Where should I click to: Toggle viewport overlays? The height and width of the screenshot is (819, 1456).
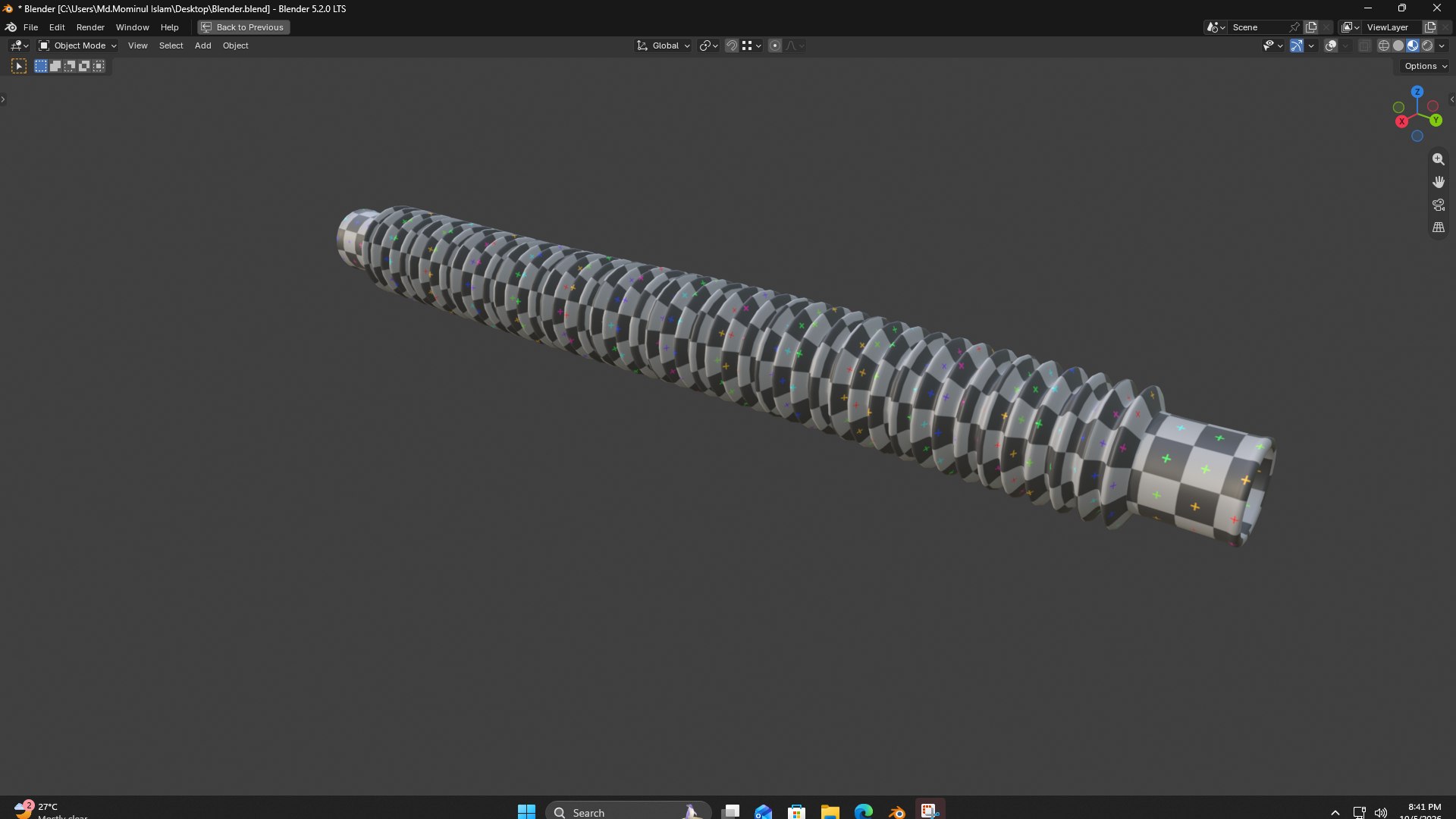(1331, 45)
